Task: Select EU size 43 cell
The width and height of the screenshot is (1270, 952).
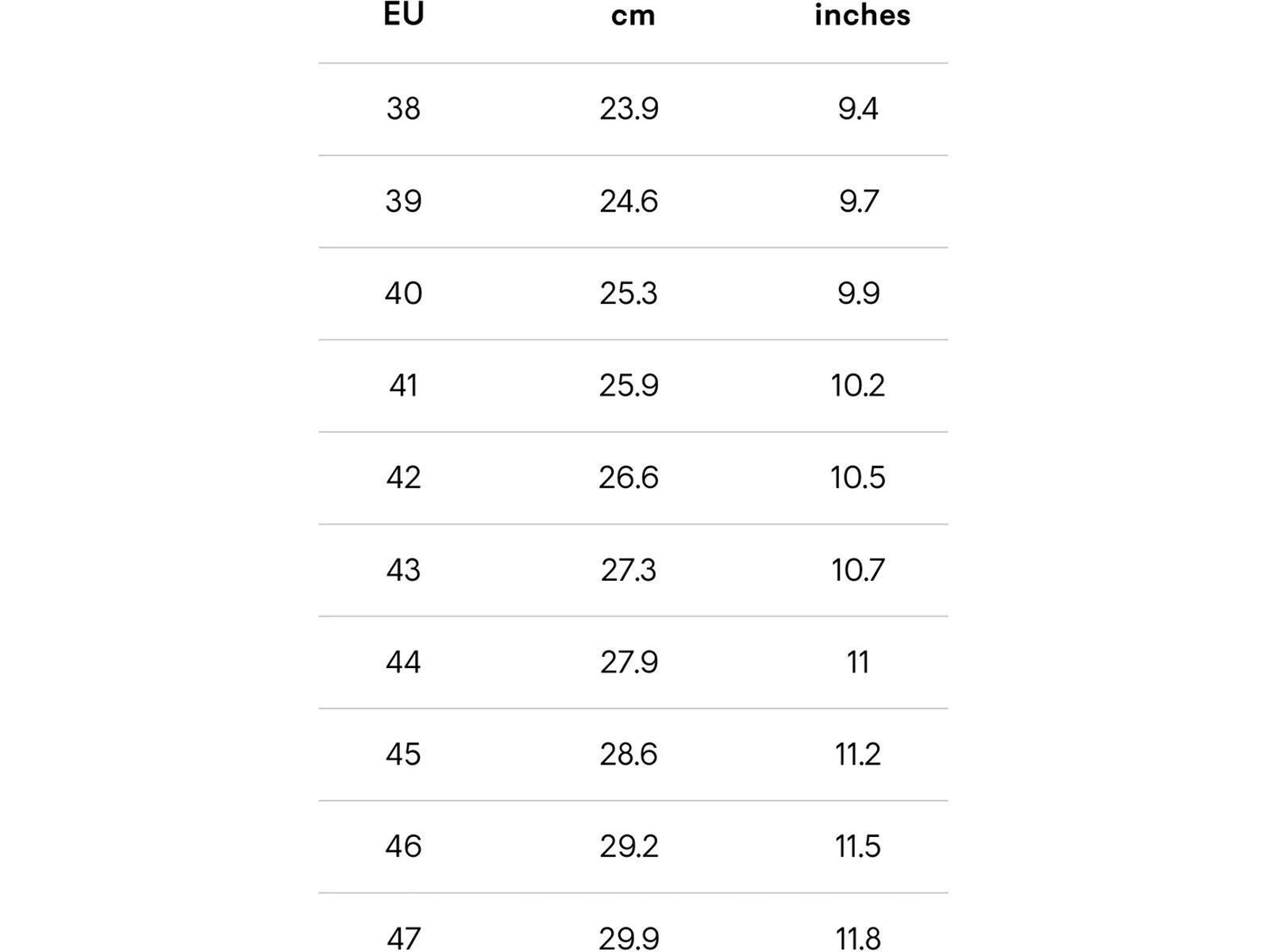Action: [x=403, y=570]
